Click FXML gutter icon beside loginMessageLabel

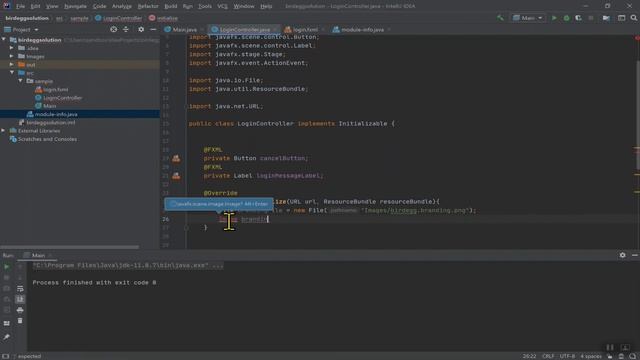(x=176, y=176)
